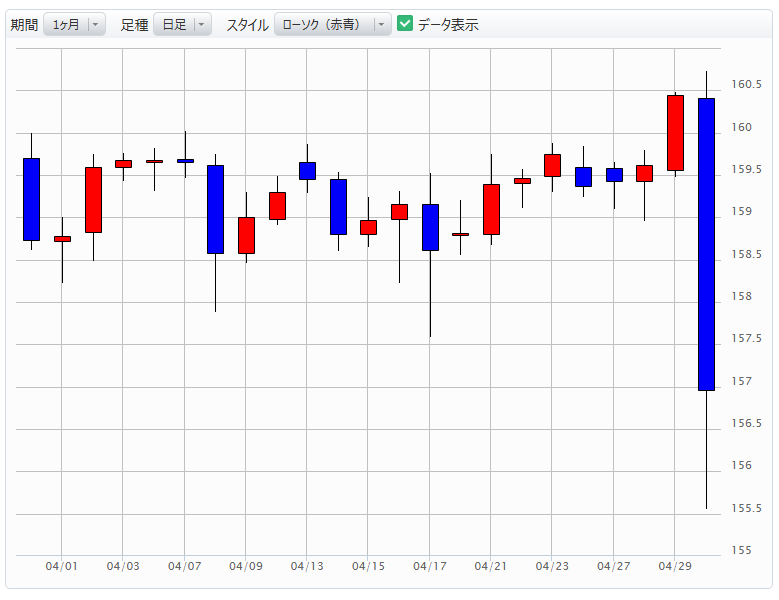Open the 期間 dropdown showing 1ヶ月

(x=74, y=25)
